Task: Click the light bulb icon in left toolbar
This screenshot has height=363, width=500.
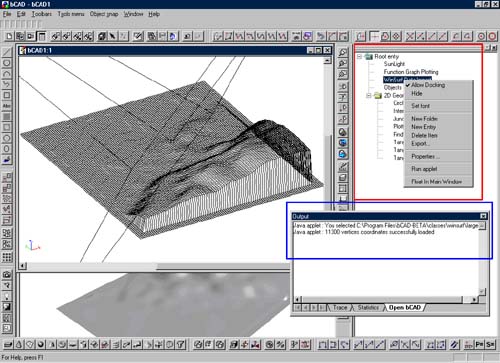Action: pos(7,296)
